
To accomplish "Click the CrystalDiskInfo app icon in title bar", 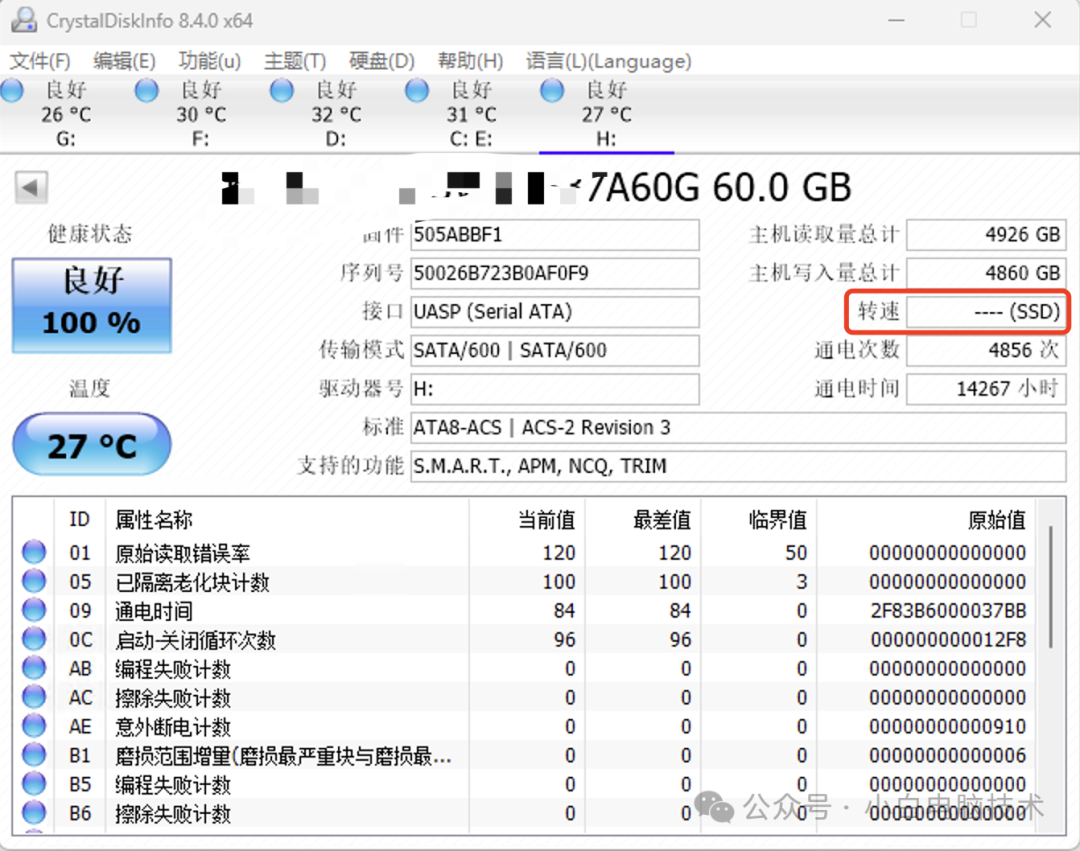I will coord(24,19).
